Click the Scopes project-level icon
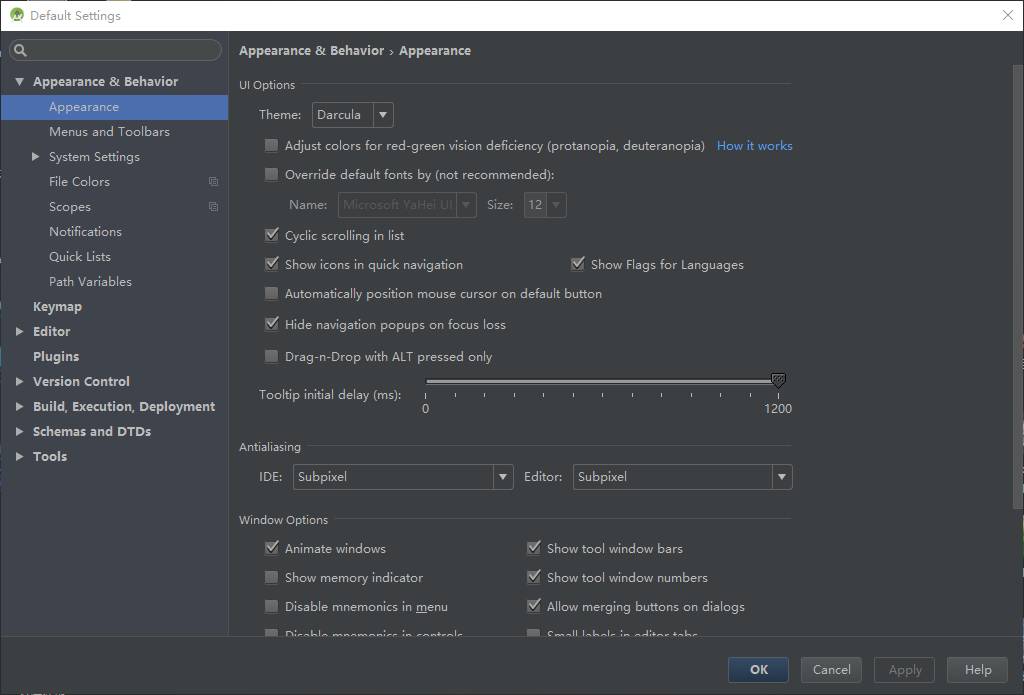Image resolution: width=1024 pixels, height=695 pixels. [213, 206]
